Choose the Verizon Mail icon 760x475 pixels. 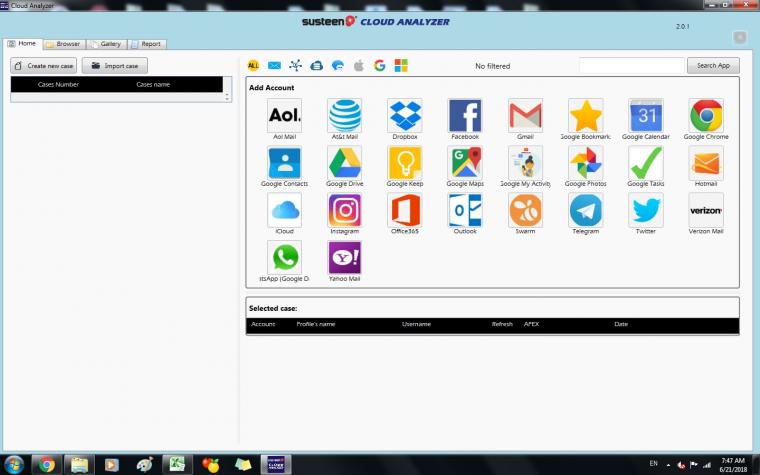[706, 210]
